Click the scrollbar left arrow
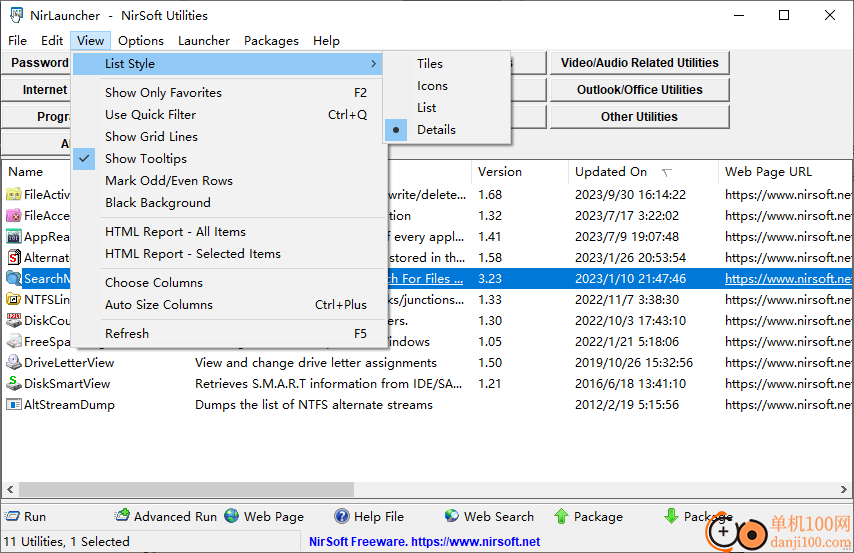Image resolution: width=854 pixels, height=553 pixels. [x=10, y=489]
